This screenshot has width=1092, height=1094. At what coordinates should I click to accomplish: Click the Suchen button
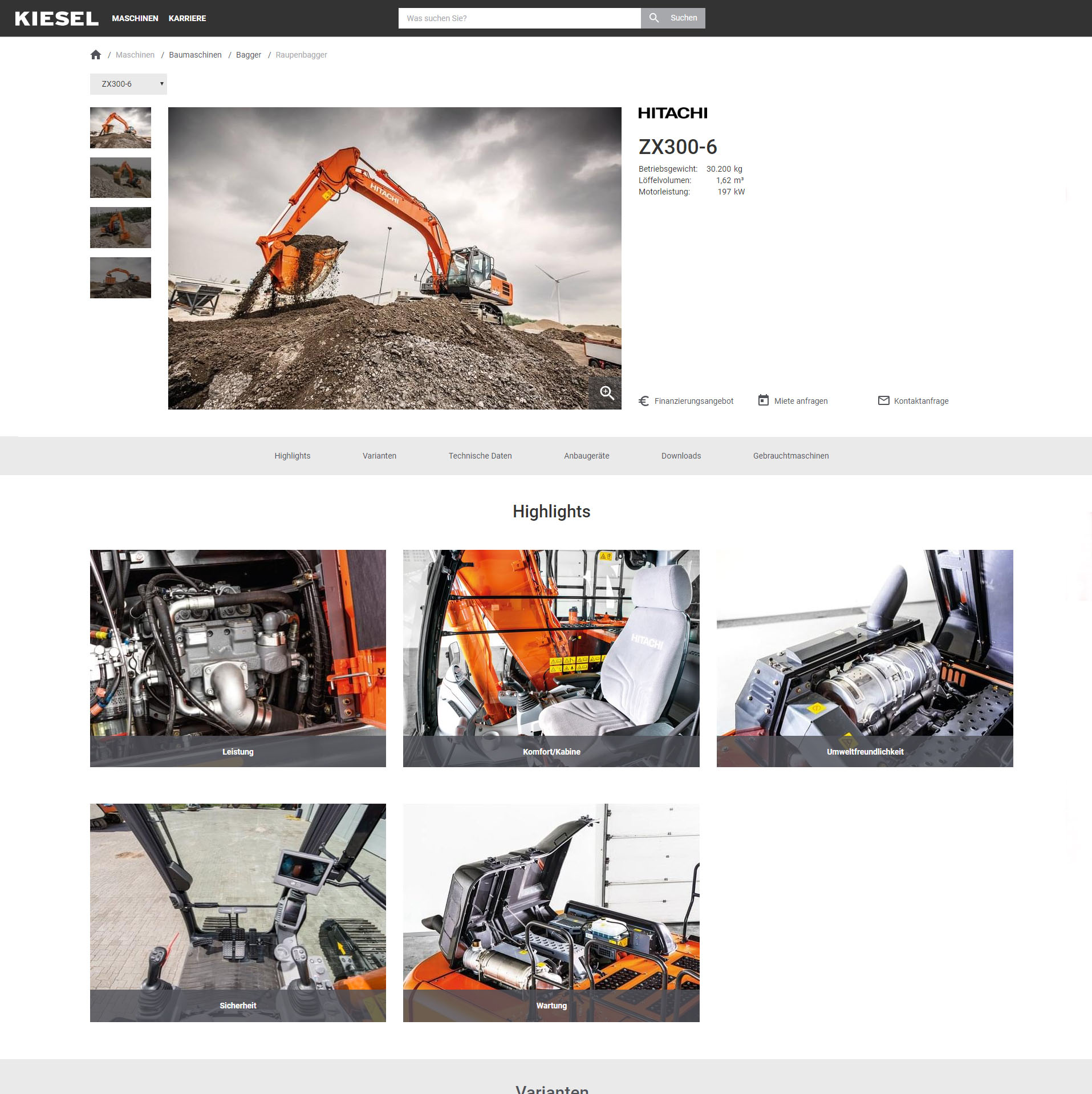click(x=673, y=18)
